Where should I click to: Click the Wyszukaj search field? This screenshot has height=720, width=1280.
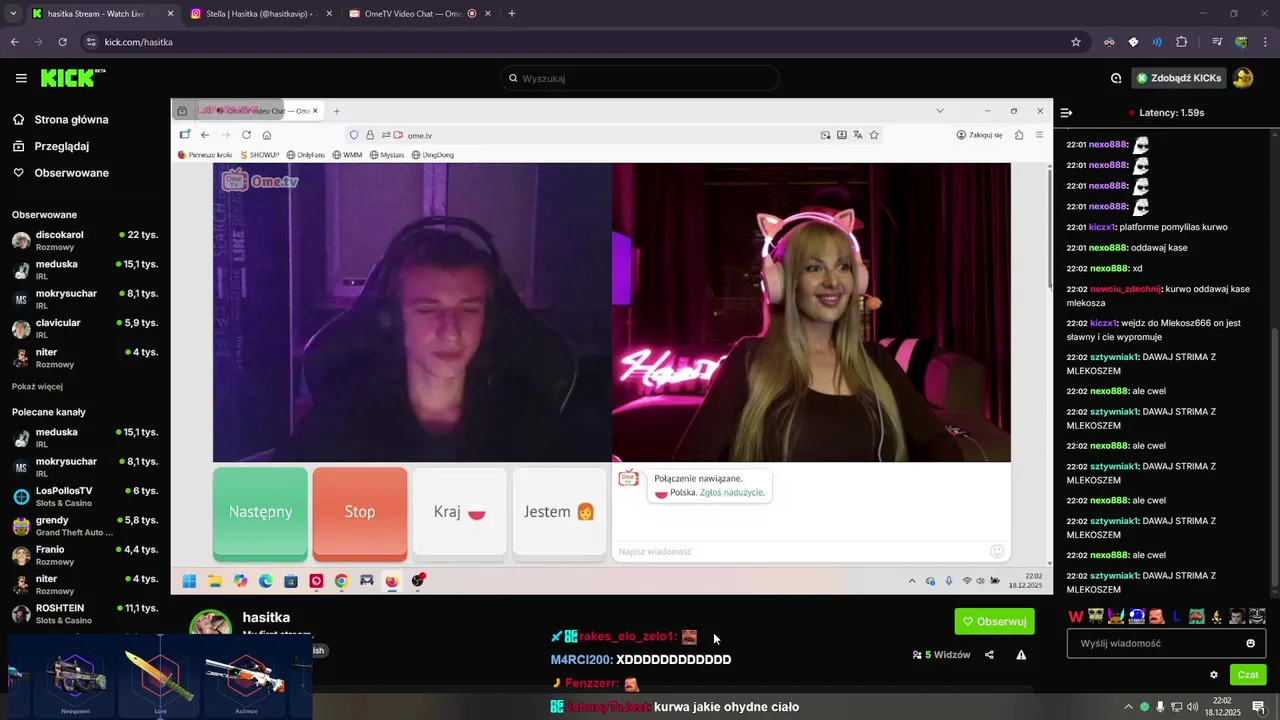640,78
